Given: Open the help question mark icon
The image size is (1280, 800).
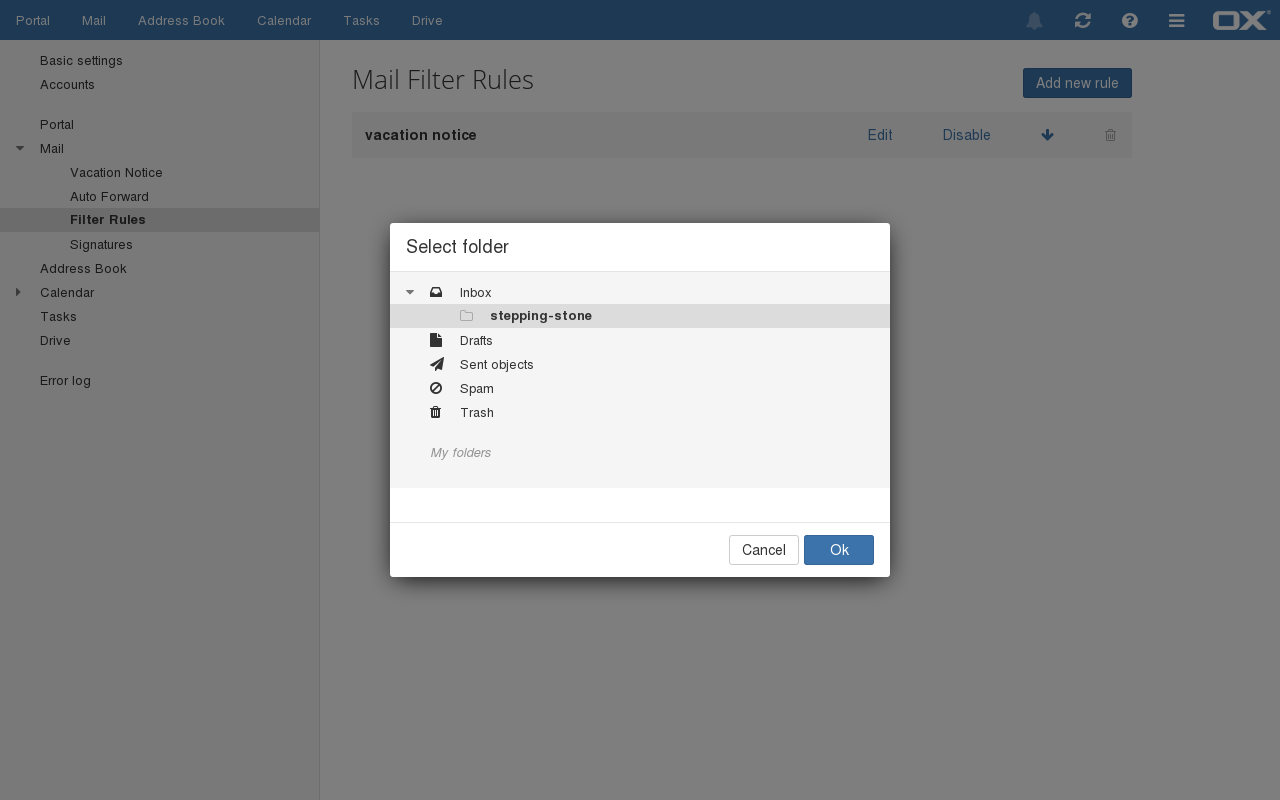Looking at the screenshot, I should [1129, 21].
